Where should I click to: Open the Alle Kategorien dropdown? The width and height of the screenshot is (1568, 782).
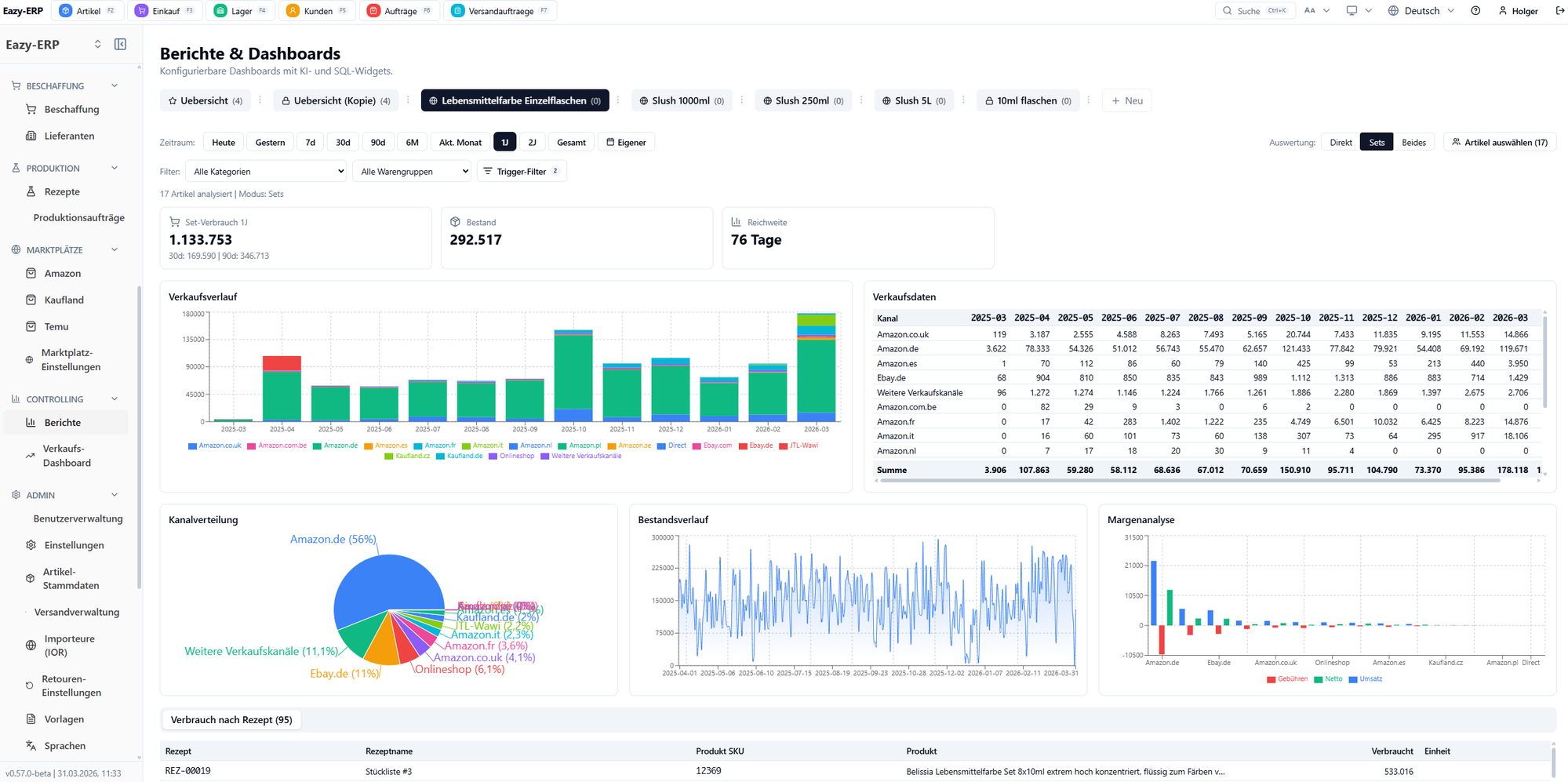click(x=266, y=171)
